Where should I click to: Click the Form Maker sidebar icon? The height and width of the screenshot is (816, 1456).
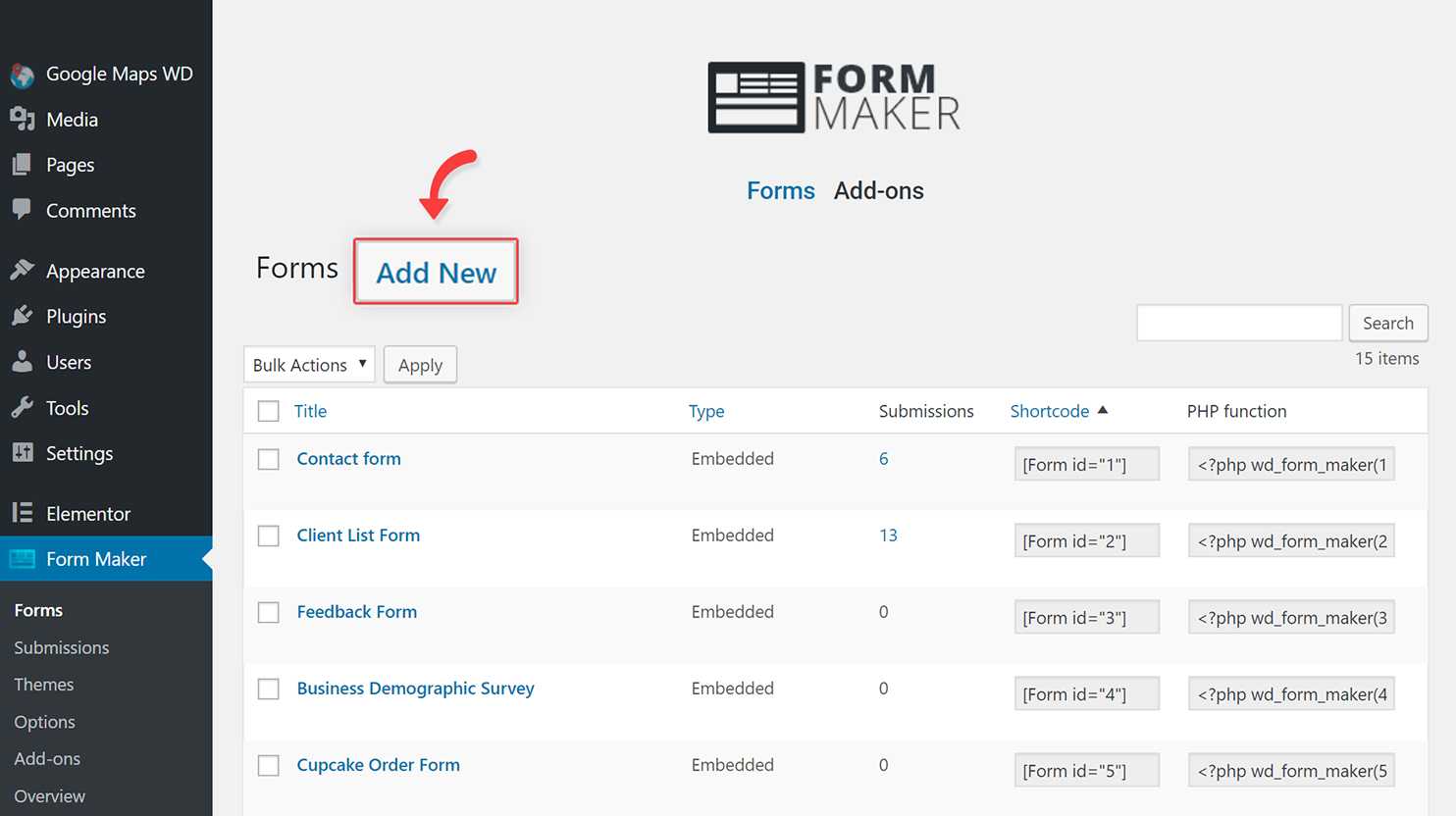click(22, 559)
